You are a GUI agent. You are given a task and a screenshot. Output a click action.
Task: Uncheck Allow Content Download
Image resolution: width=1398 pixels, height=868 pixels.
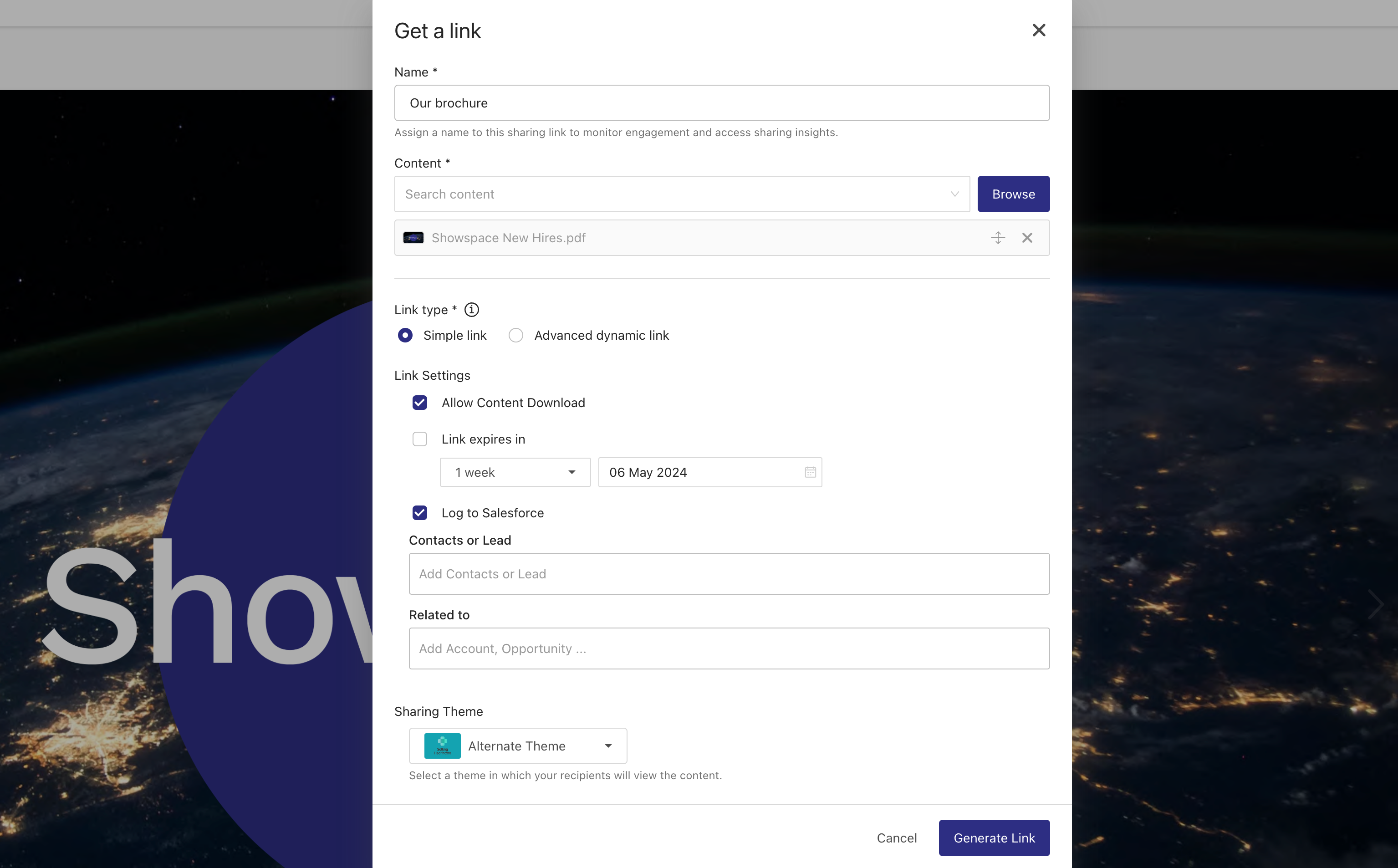click(420, 403)
